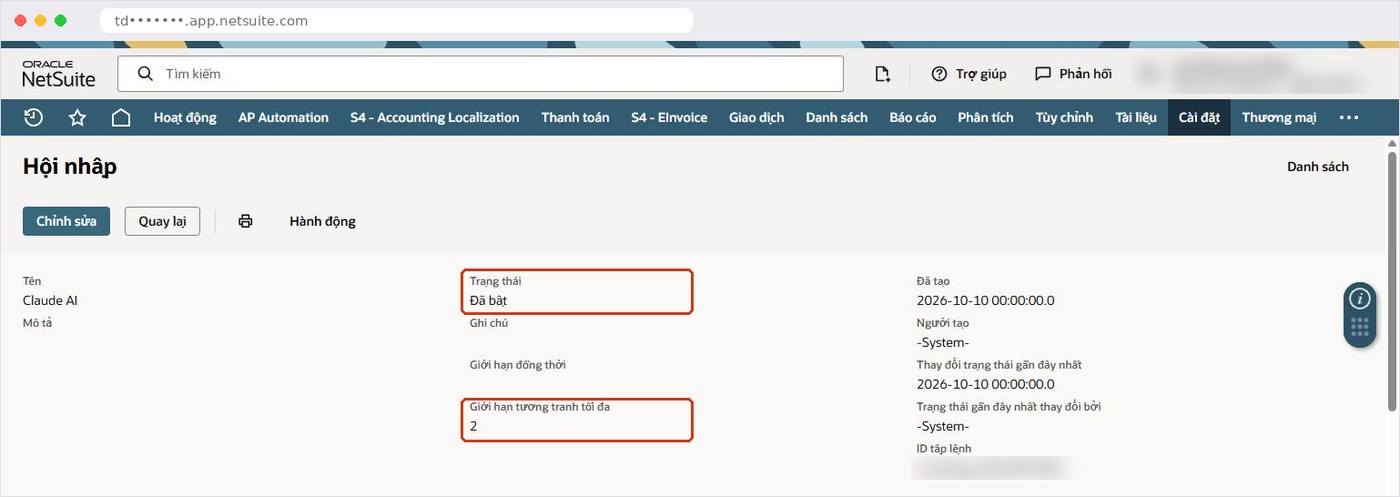Screen dimensions: 1400x497
Task: Open S4 - Accounting Localization menu
Action: [435, 117]
